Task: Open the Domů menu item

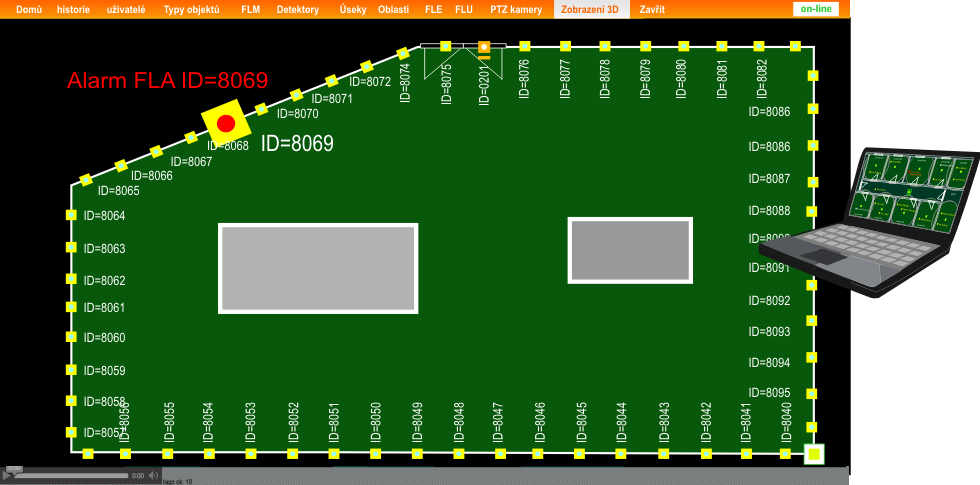Action: (x=29, y=9)
